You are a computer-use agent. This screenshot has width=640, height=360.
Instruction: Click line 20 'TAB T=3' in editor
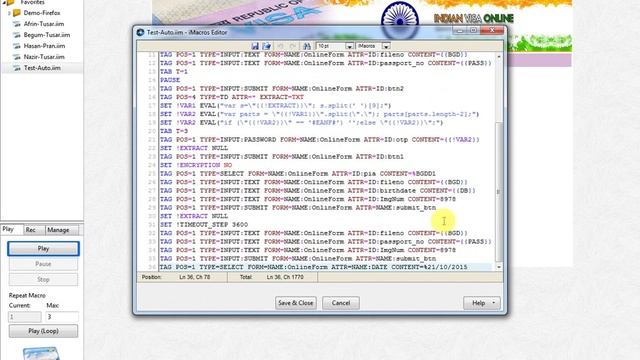click(174, 131)
